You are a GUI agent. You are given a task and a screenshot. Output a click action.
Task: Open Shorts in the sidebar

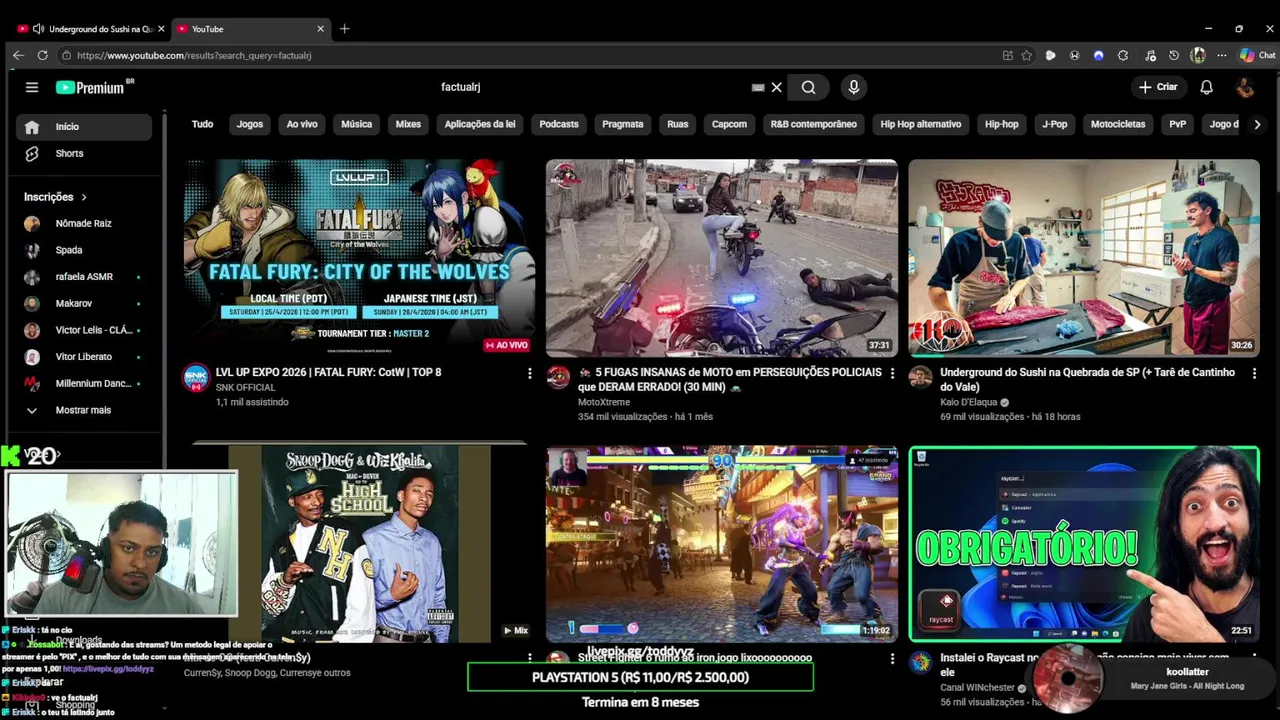[x=84, y=154]
